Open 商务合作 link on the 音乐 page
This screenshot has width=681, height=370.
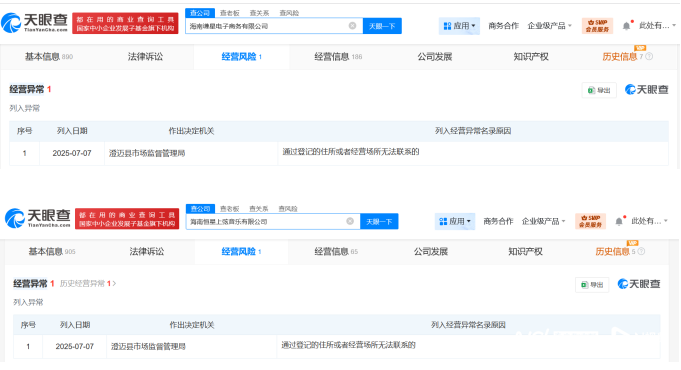[x=498, y=221]
